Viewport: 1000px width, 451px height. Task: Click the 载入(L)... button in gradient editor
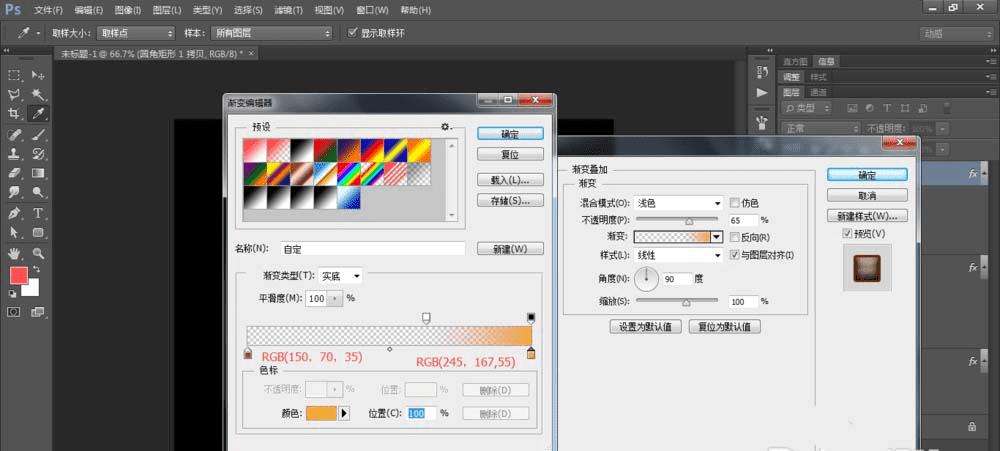pos(510,180)
